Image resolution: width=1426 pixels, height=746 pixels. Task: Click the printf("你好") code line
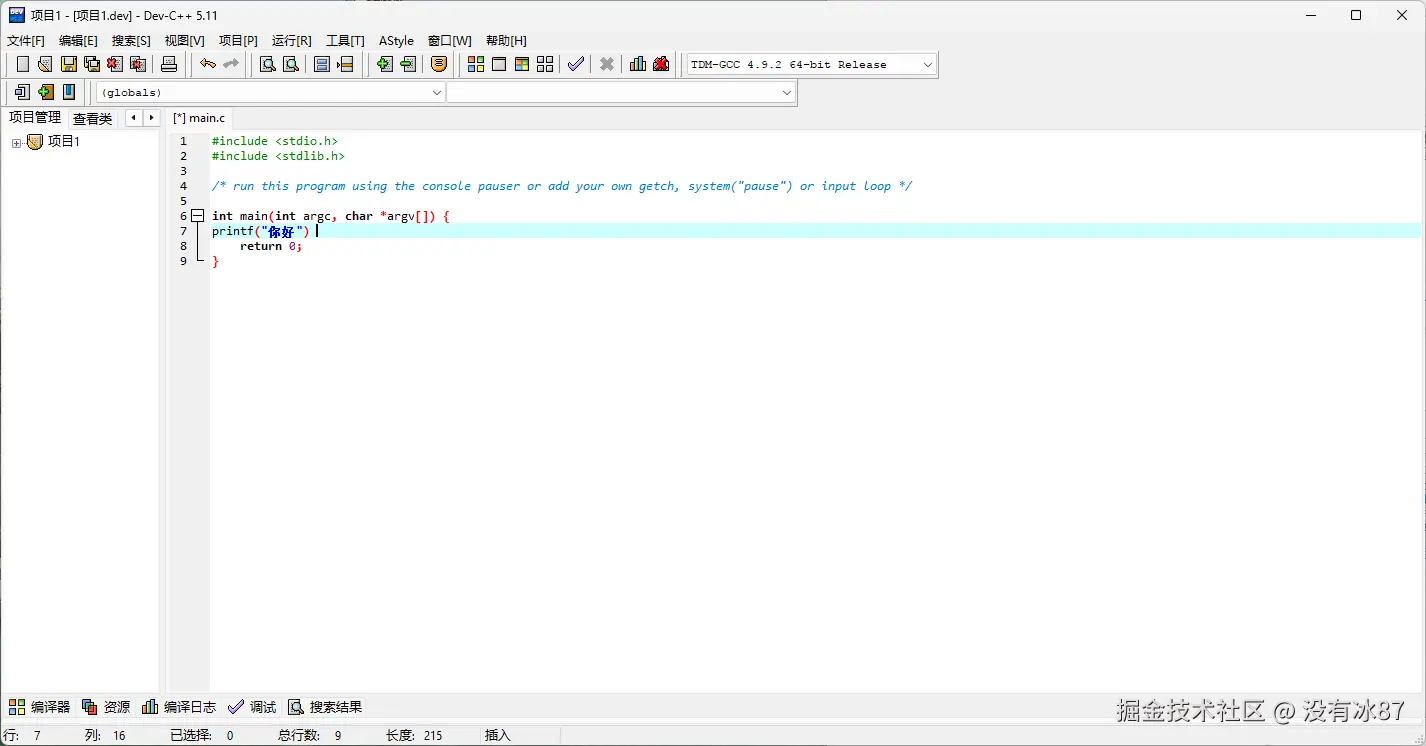tap(261, 231)
